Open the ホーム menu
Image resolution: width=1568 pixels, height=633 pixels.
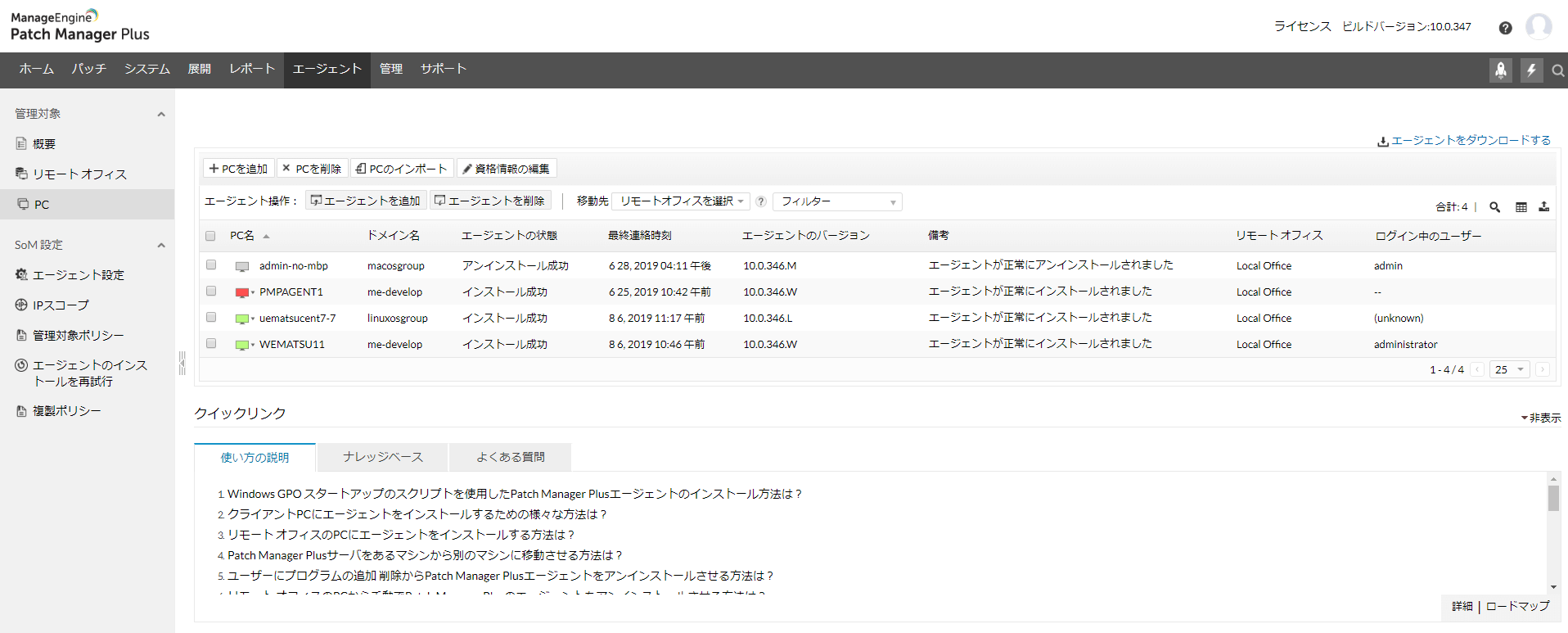coord(36,70)
